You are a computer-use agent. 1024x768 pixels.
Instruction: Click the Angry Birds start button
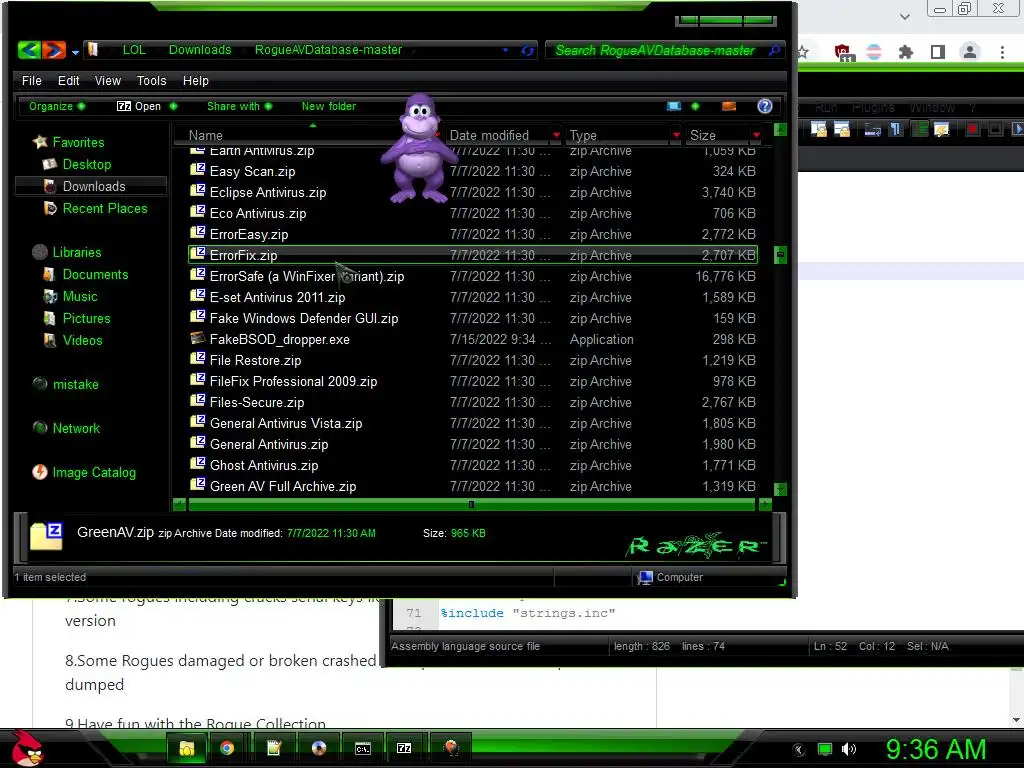click(27, 748)
